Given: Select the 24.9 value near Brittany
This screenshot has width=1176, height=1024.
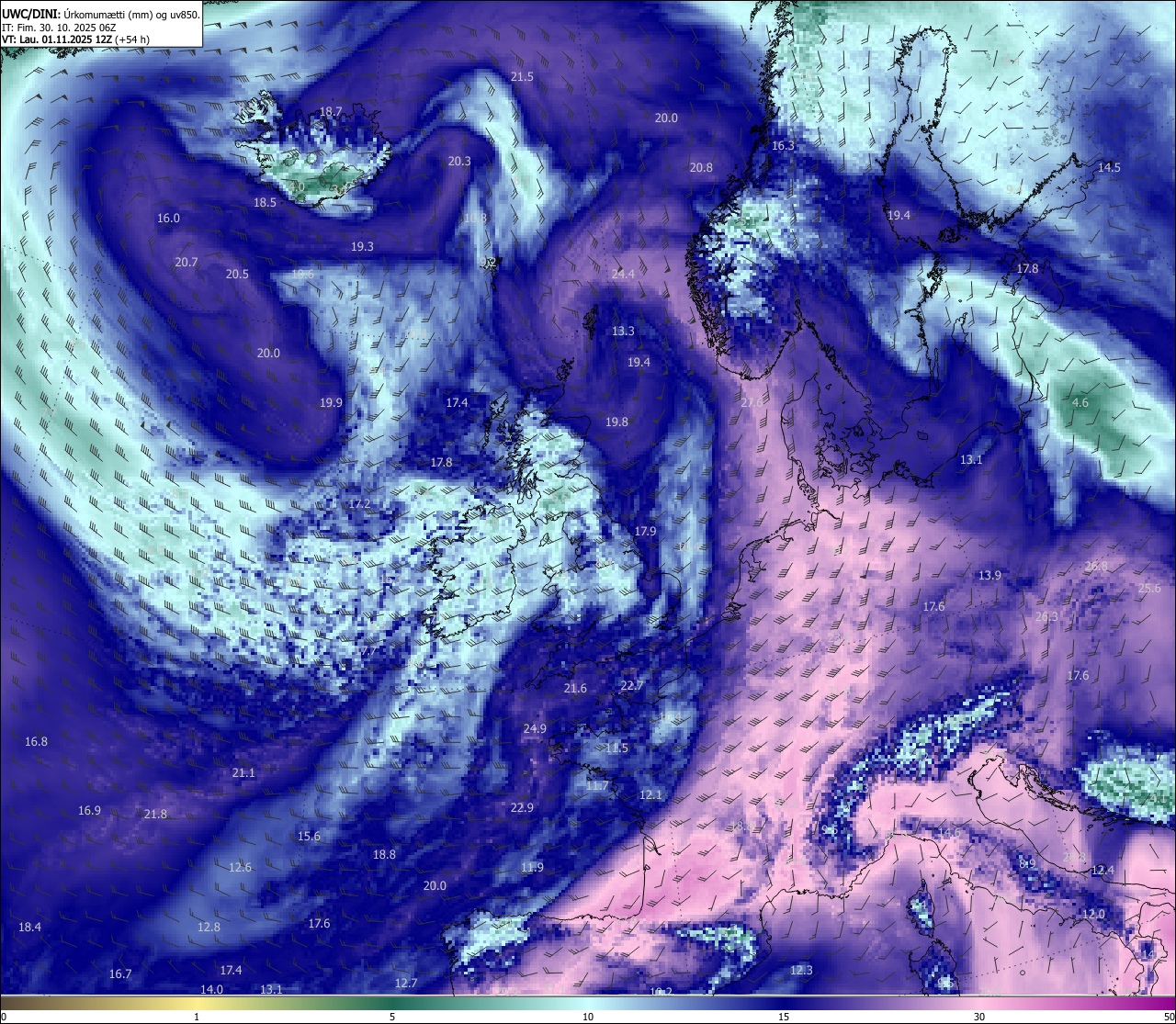Looking at the screenshot, I should (x=535, y=729).
